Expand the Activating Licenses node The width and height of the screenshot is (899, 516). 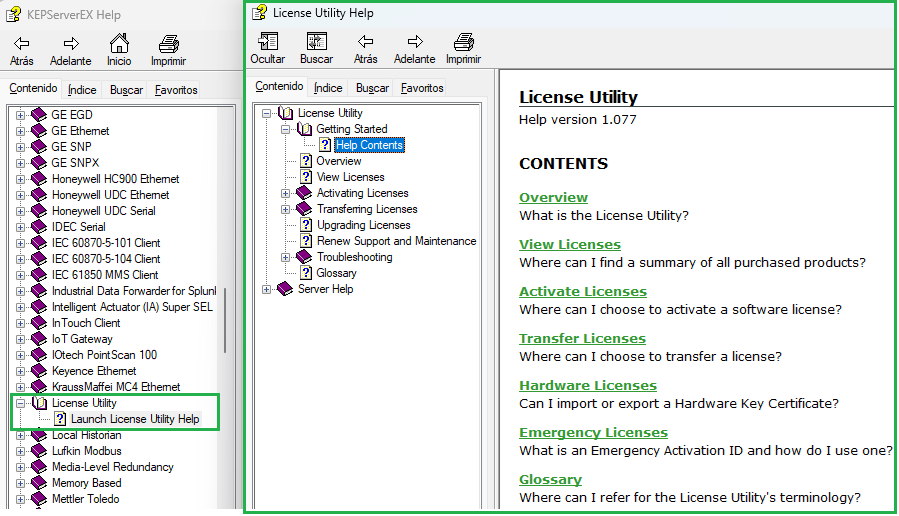coord(286,194)
